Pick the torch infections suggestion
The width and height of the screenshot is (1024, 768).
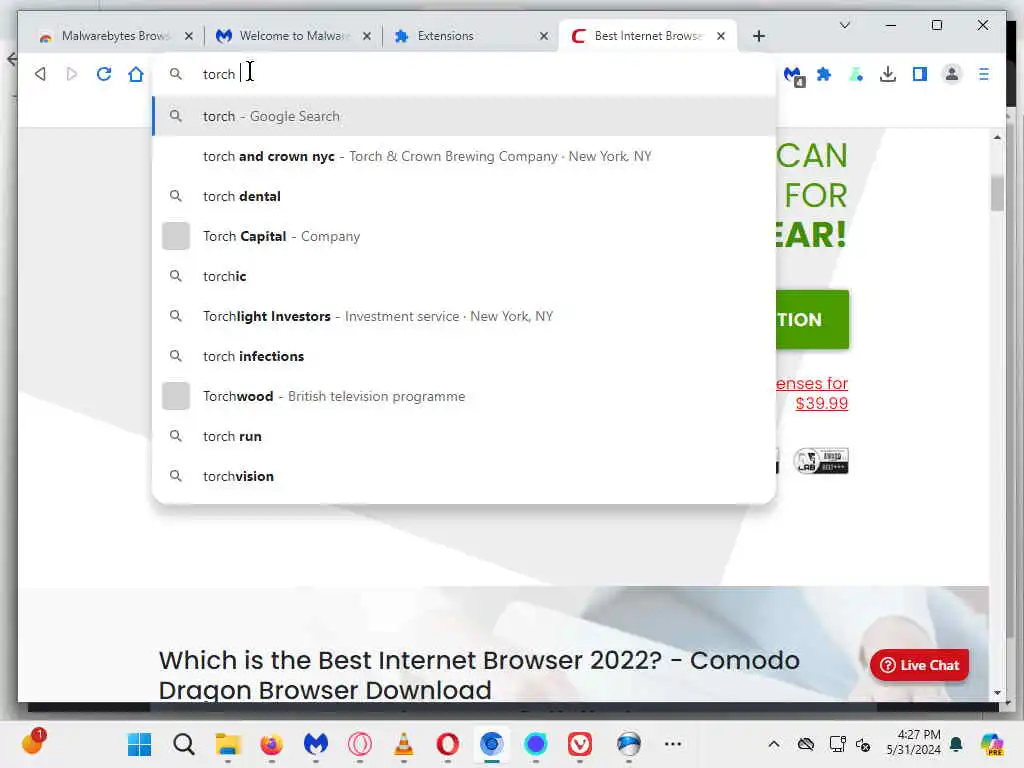[x=464, y=356]
